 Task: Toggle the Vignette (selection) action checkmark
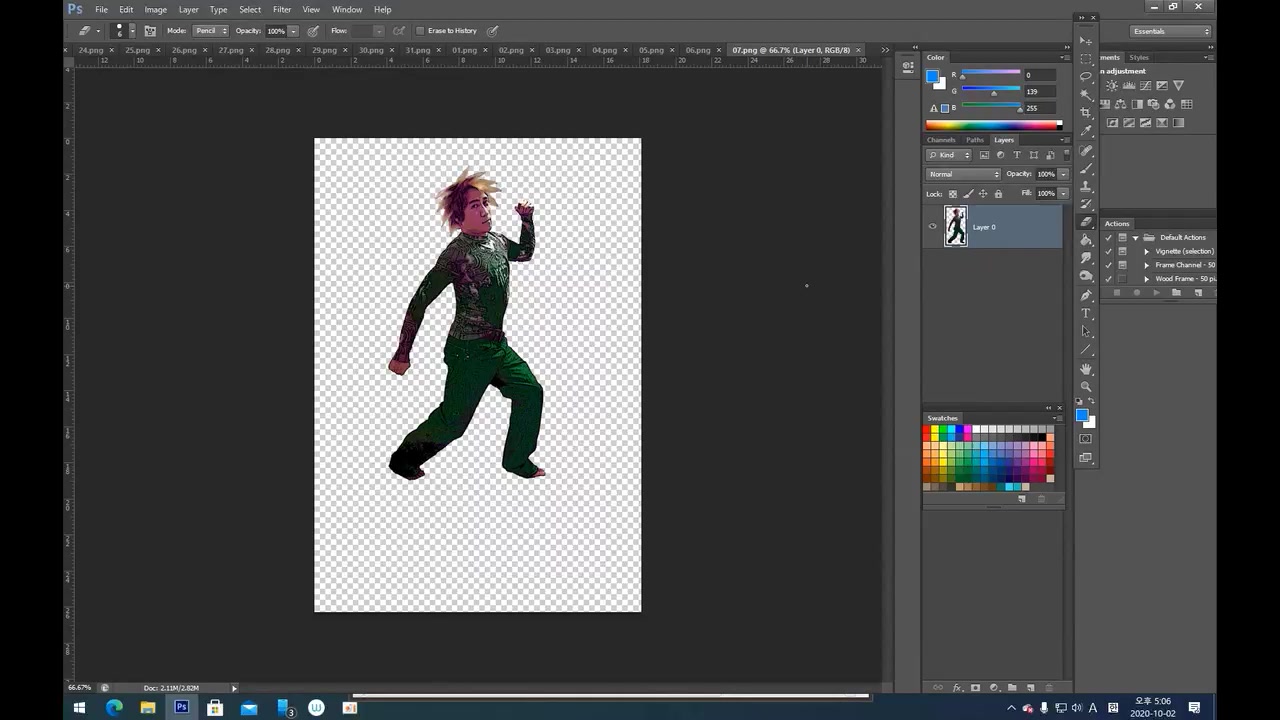click(x=1108, y=251)
